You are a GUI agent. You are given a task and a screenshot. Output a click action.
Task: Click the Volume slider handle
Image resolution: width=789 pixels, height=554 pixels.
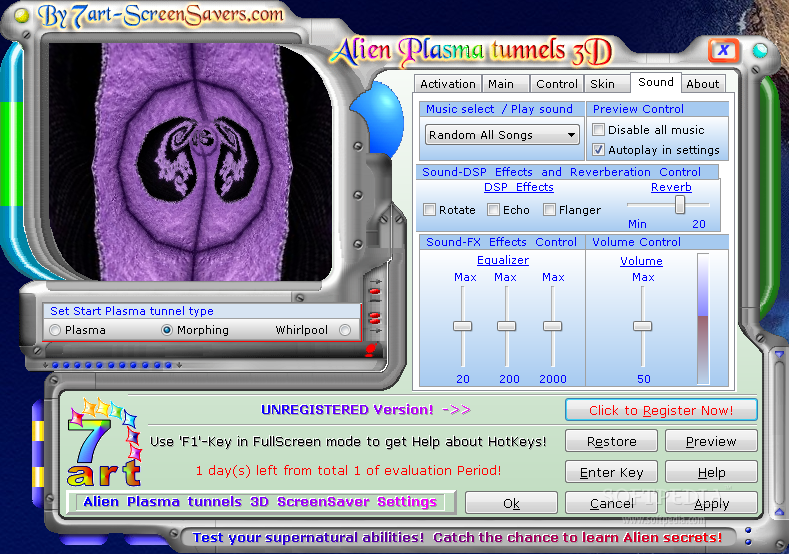[643, 326]
